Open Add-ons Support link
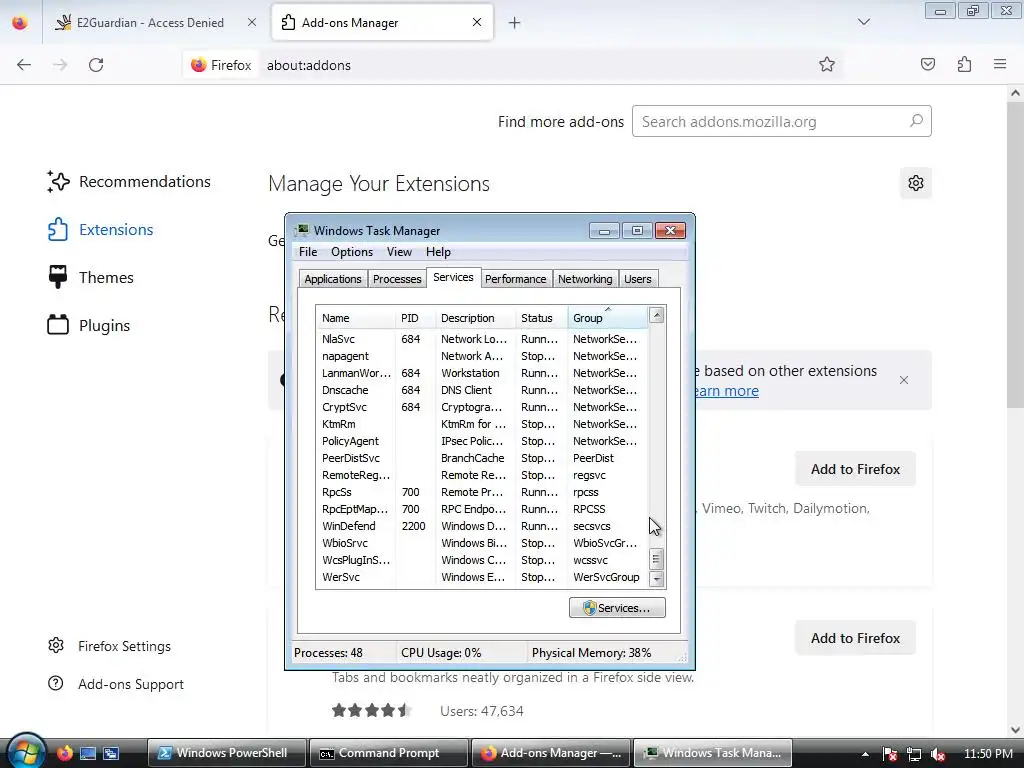 [x=116, y=684]
